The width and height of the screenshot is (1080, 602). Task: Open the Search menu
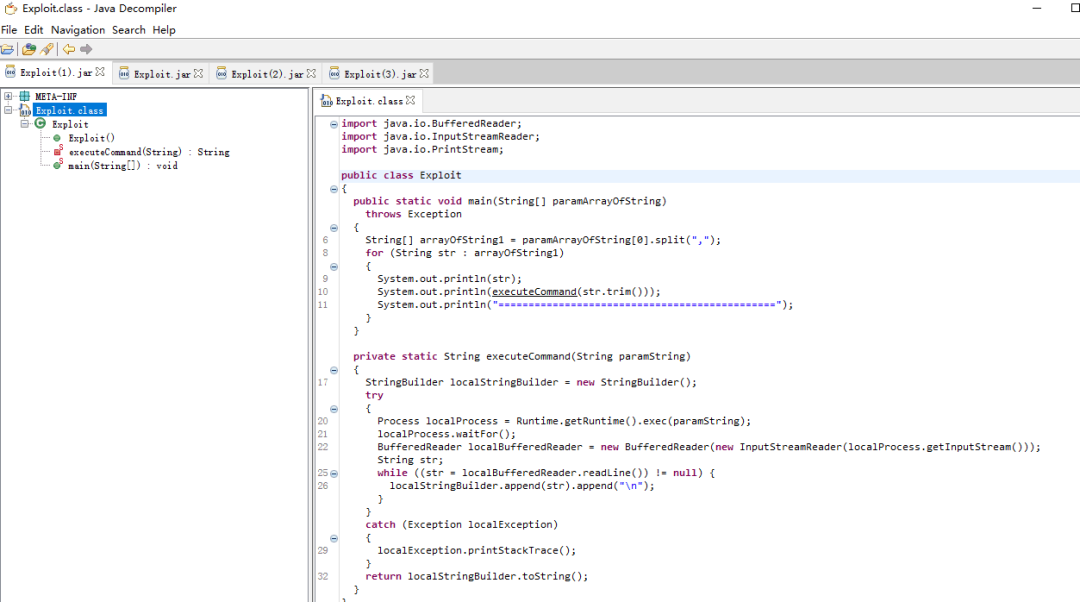129,30
